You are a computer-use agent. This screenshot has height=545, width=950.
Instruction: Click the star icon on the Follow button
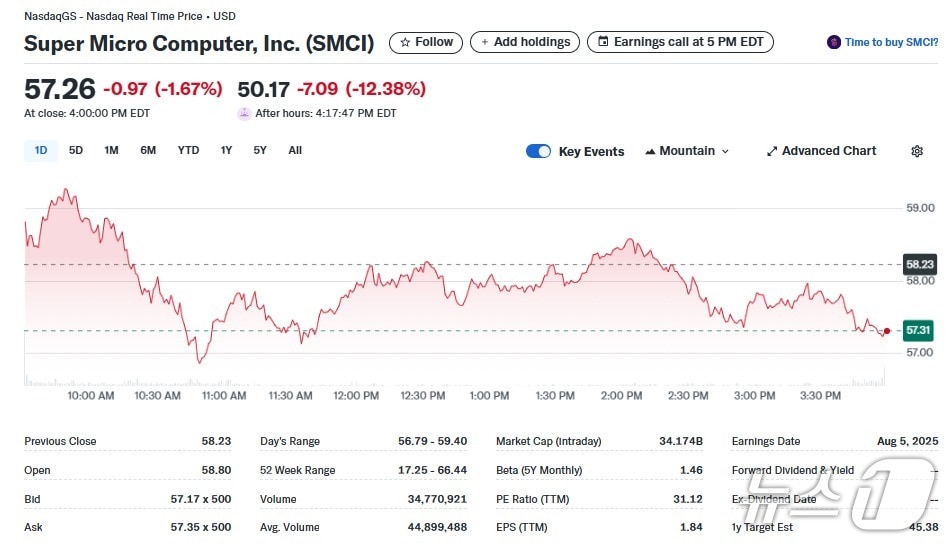(405, 42)
